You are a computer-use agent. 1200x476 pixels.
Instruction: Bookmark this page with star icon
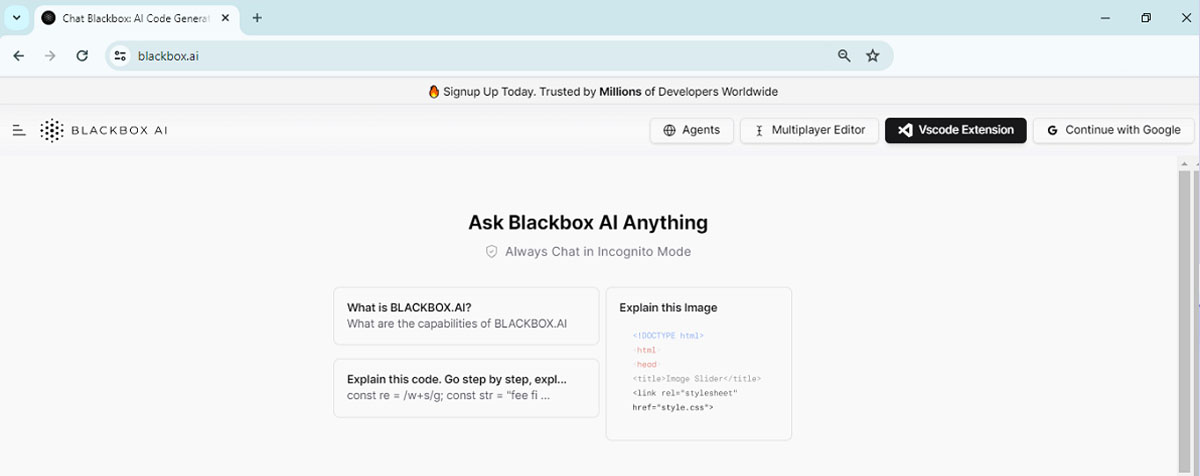(x=872, y=56)
